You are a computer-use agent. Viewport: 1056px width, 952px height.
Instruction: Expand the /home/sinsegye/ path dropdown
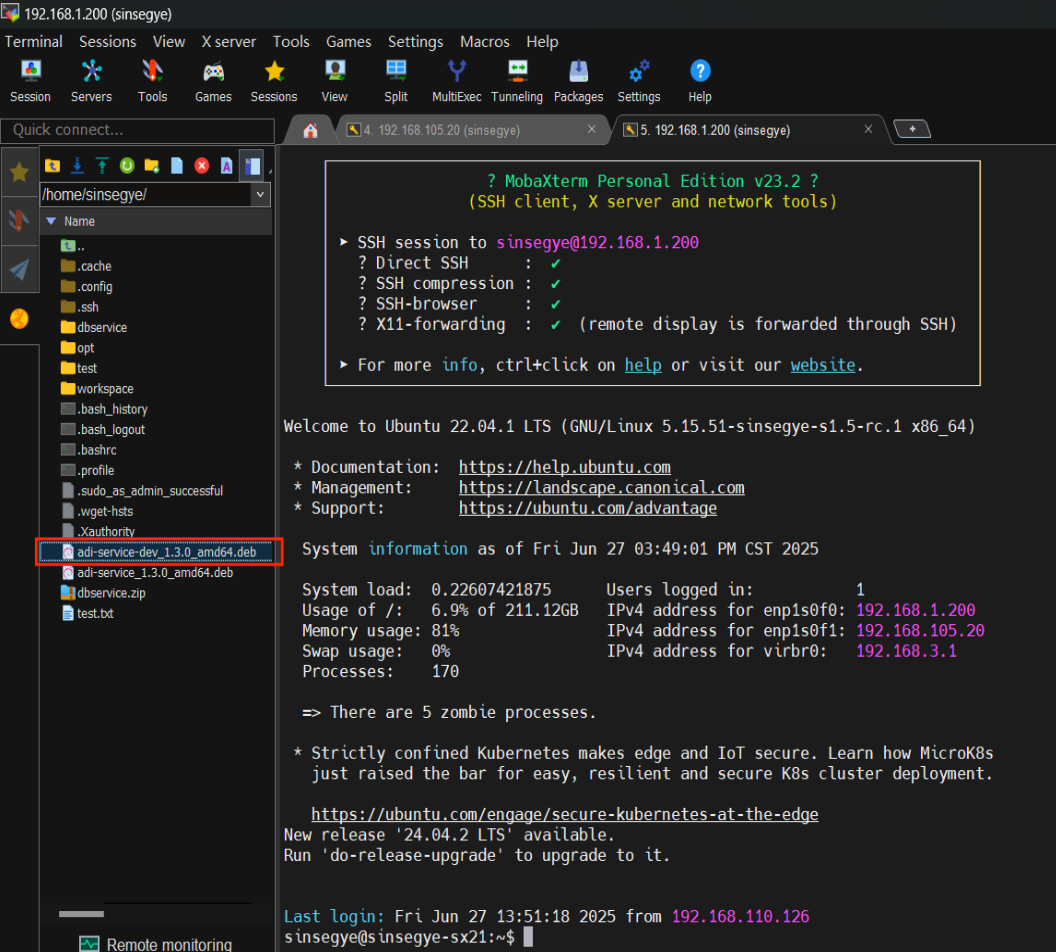pos(261,195)
